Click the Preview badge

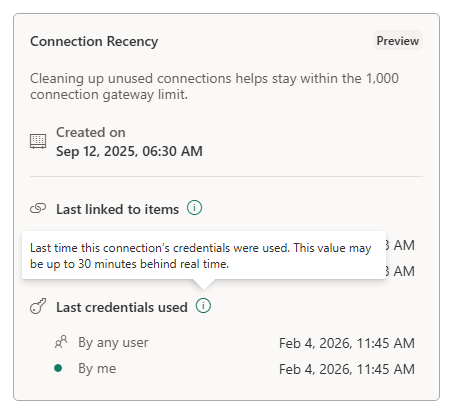tap(398, 41)
